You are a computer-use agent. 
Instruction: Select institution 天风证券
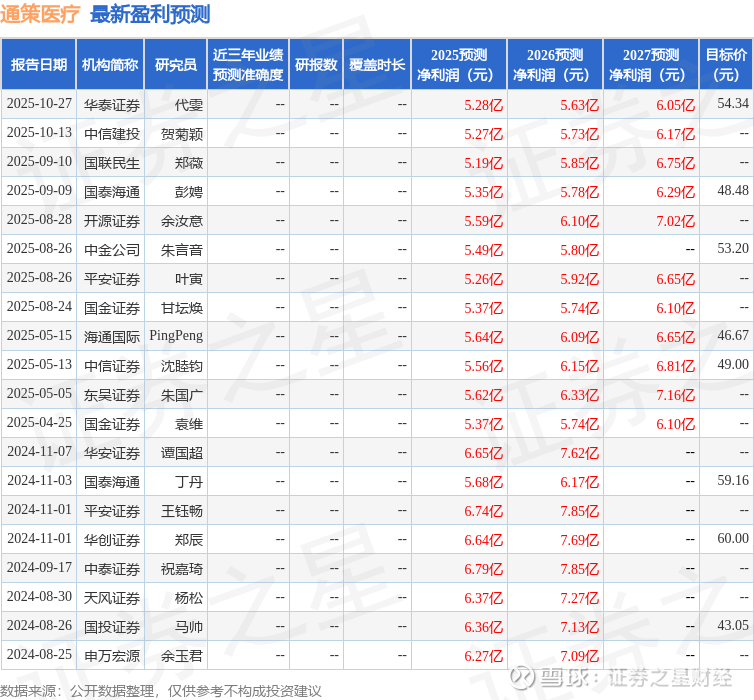pyautogui.click(x=112, y=598)
